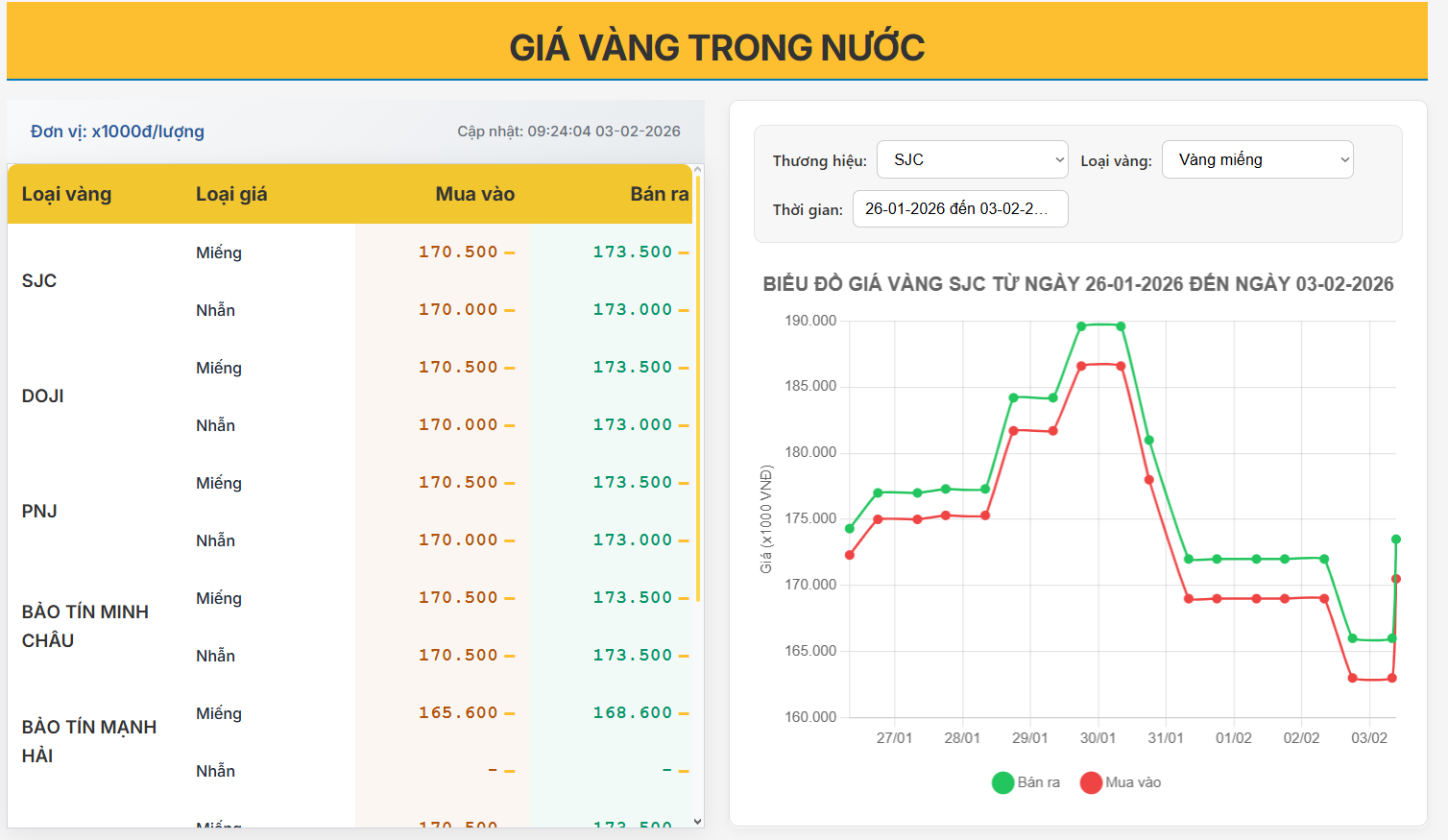
Task: Click the Bán ra column header
Action: (660, 194)
